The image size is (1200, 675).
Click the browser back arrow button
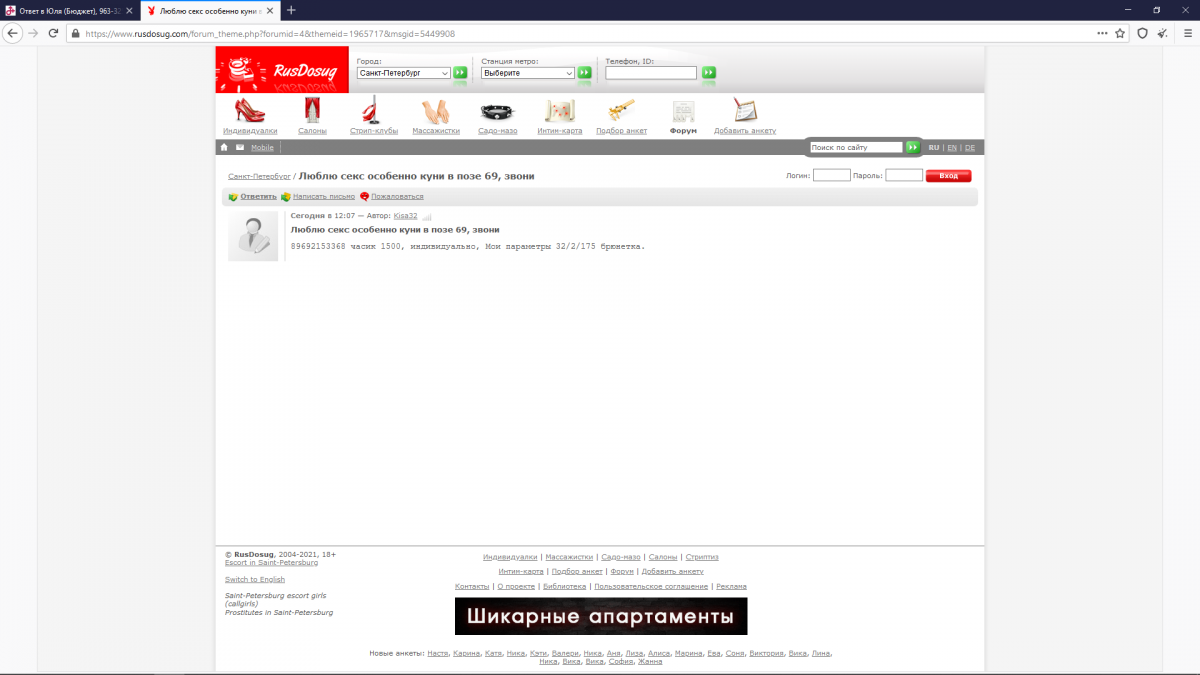14,33
